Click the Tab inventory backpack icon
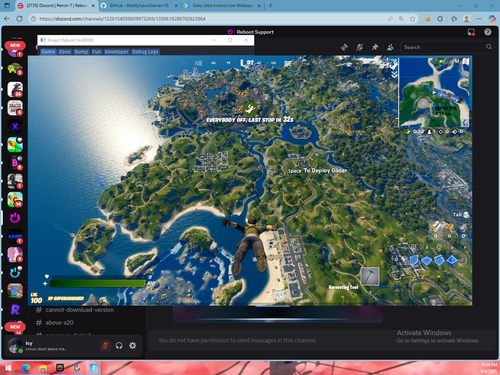This screenshot has width=500, height=375. coord(466,215)
